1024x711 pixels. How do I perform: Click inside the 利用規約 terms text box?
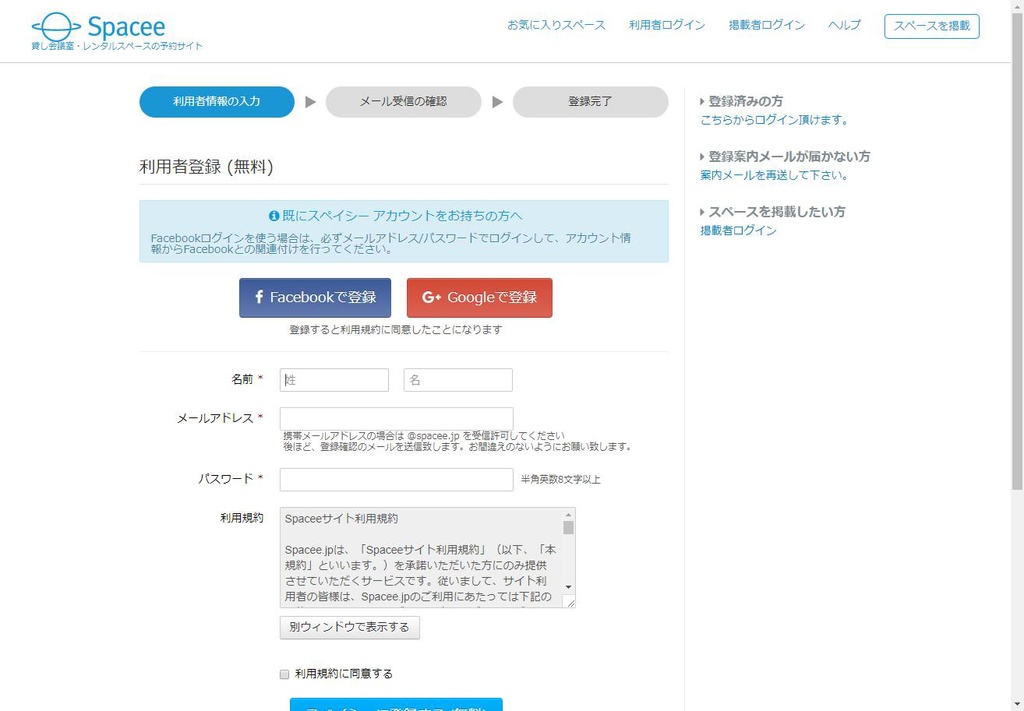click(x=421, y=558)
